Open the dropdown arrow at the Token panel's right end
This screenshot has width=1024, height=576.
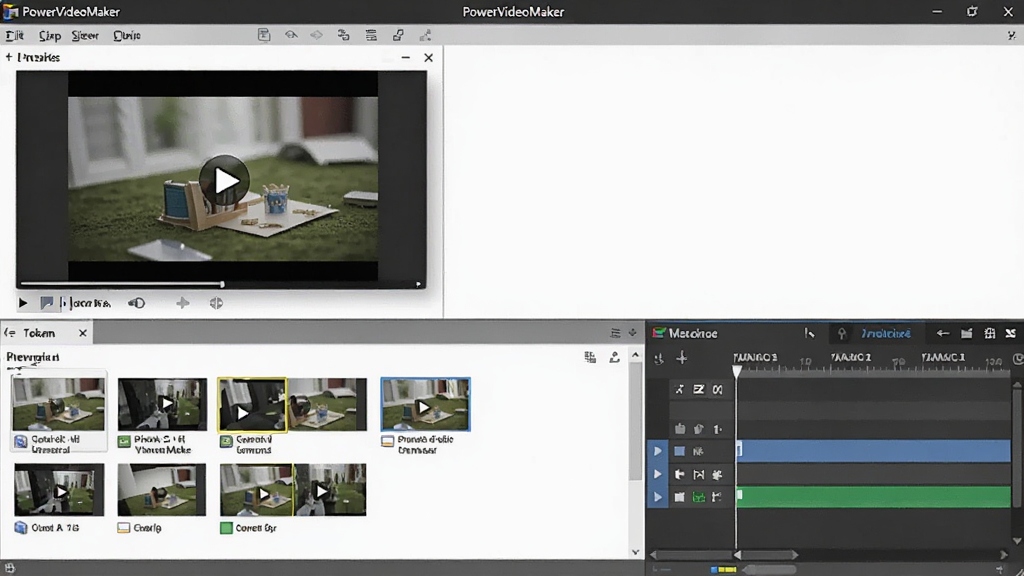point(632,333)
